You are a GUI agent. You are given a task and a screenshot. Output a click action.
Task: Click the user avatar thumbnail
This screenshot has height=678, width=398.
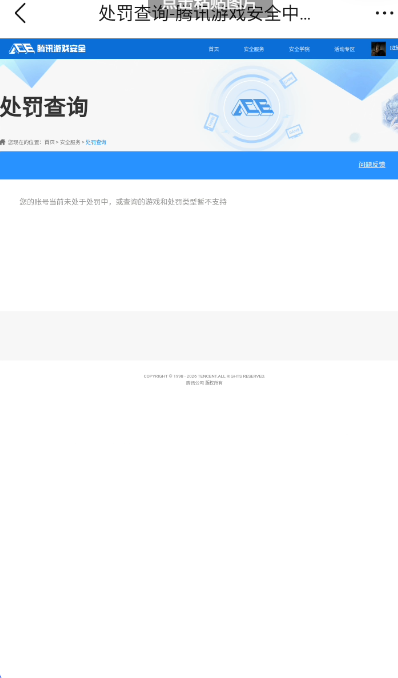pyautogui.click(x=378, y=49)
